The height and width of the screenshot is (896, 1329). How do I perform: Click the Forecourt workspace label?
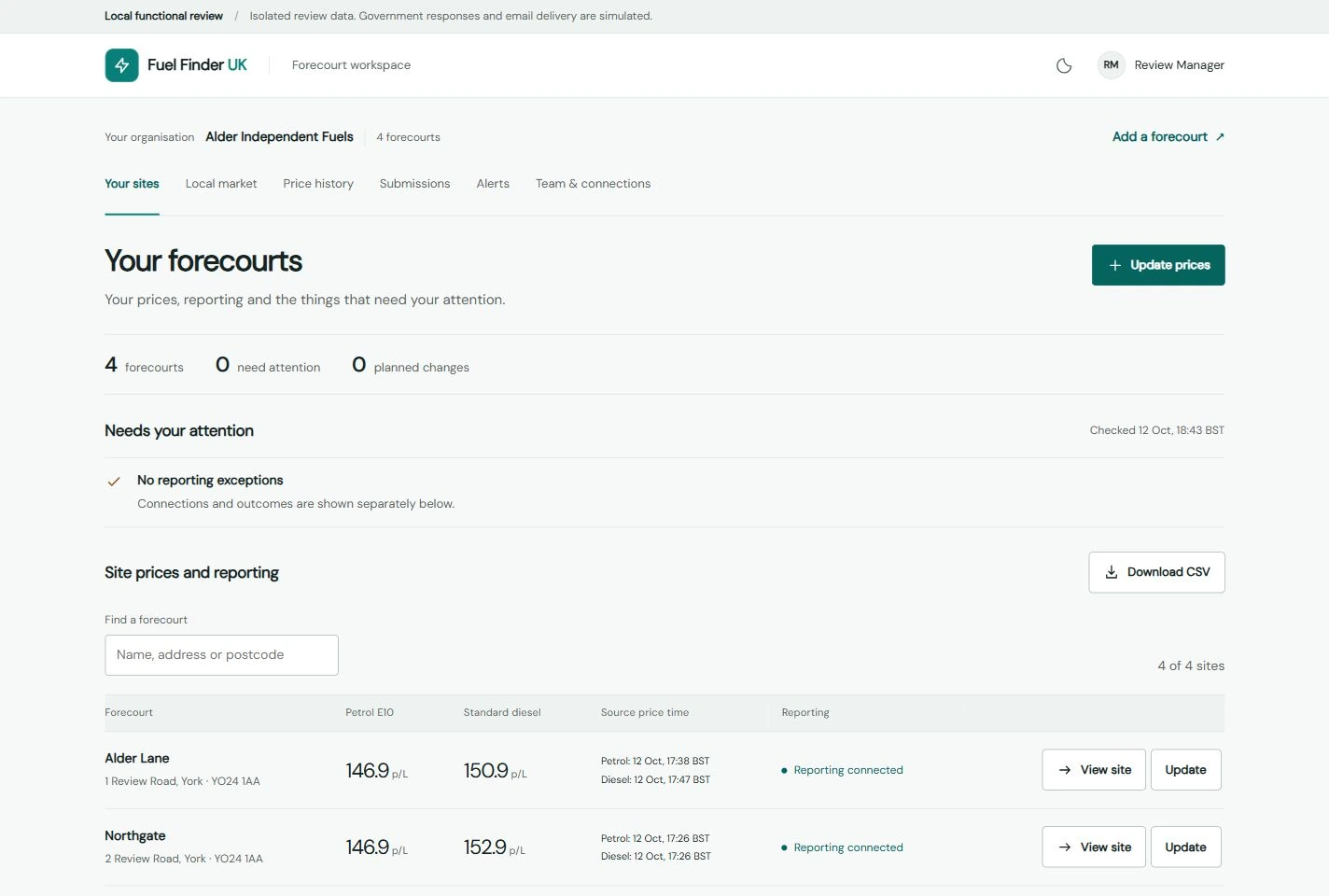(351, 65)
